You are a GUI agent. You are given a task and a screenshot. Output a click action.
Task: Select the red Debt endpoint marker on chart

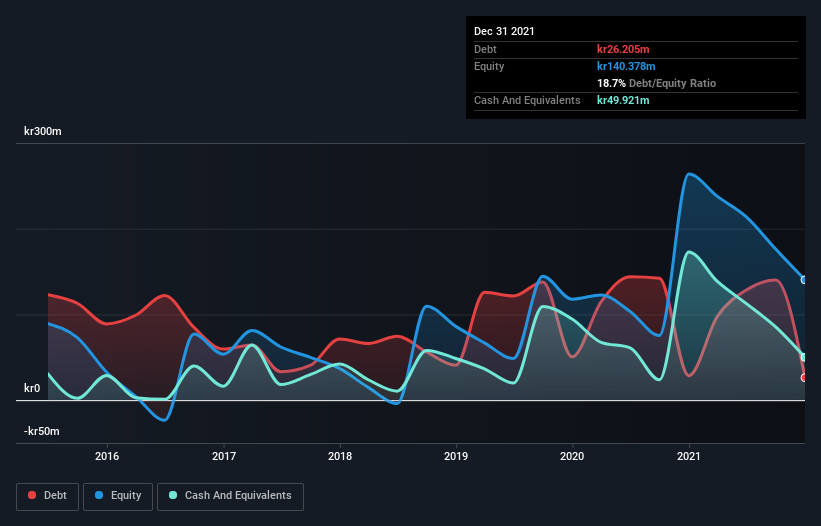(804, 378)
